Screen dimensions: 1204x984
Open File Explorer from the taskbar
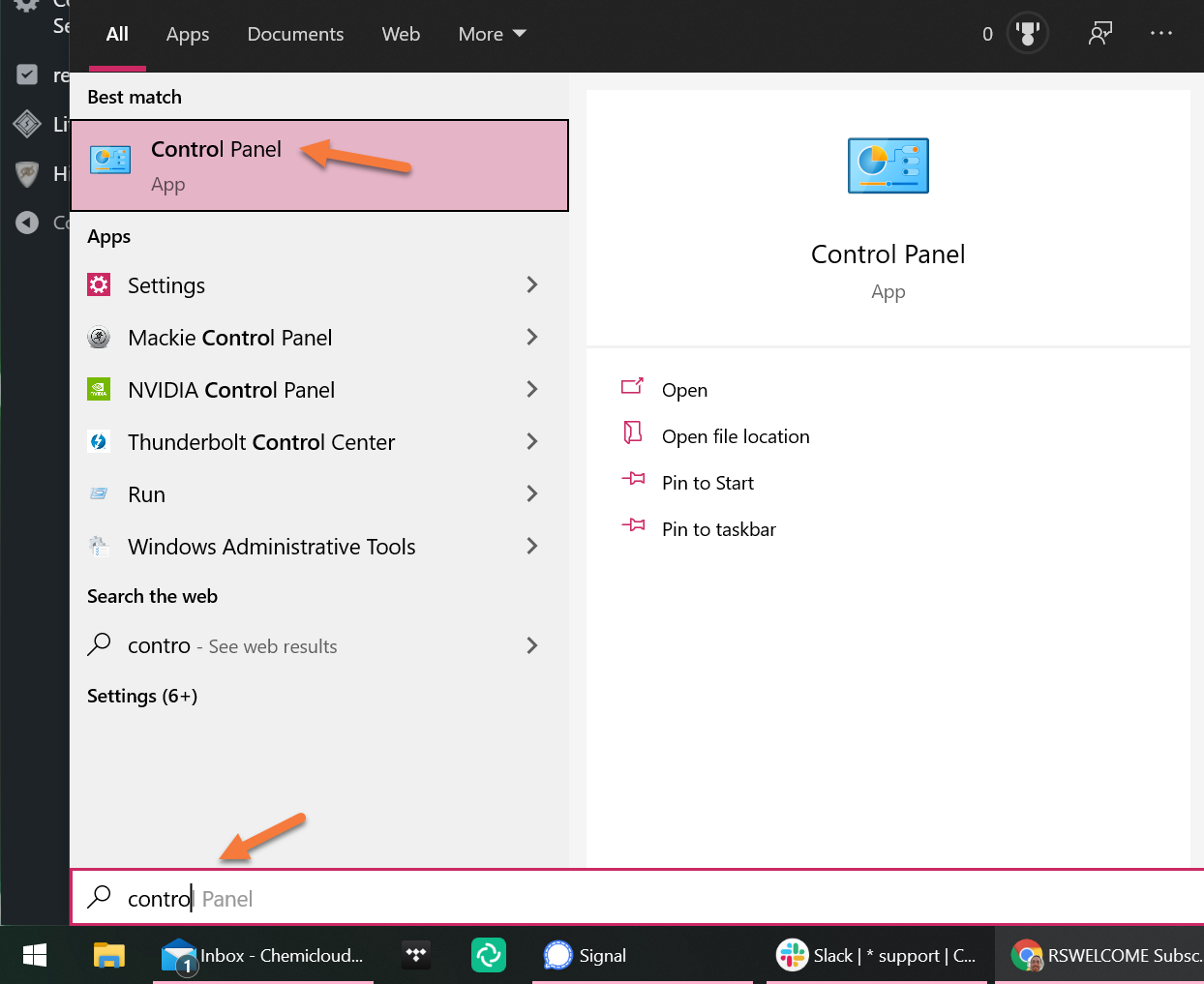coord(109,956)
